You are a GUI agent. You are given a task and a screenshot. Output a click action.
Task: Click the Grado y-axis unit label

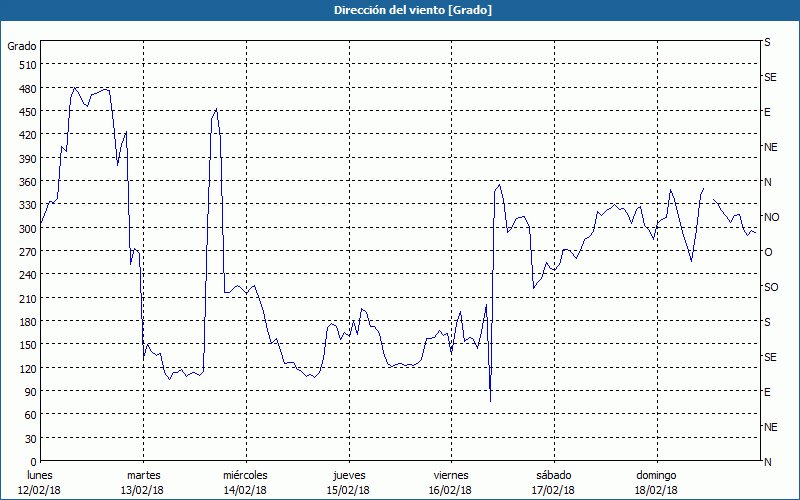click(22, 46)
